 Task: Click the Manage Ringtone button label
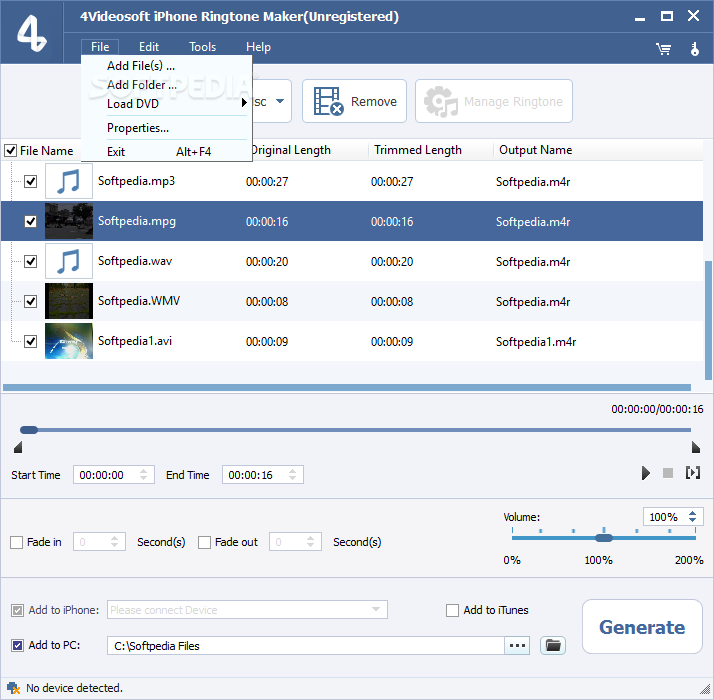tap(513, 102)
